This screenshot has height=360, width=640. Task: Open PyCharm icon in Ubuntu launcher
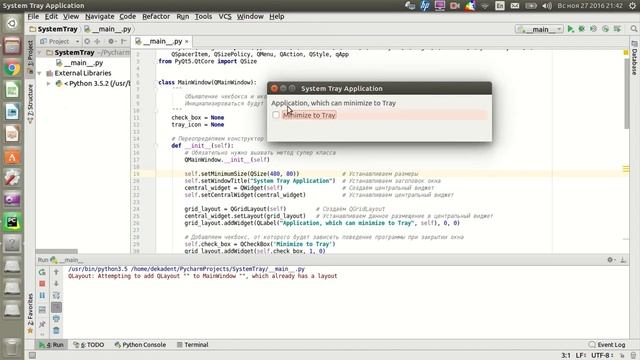pos(12,222)
